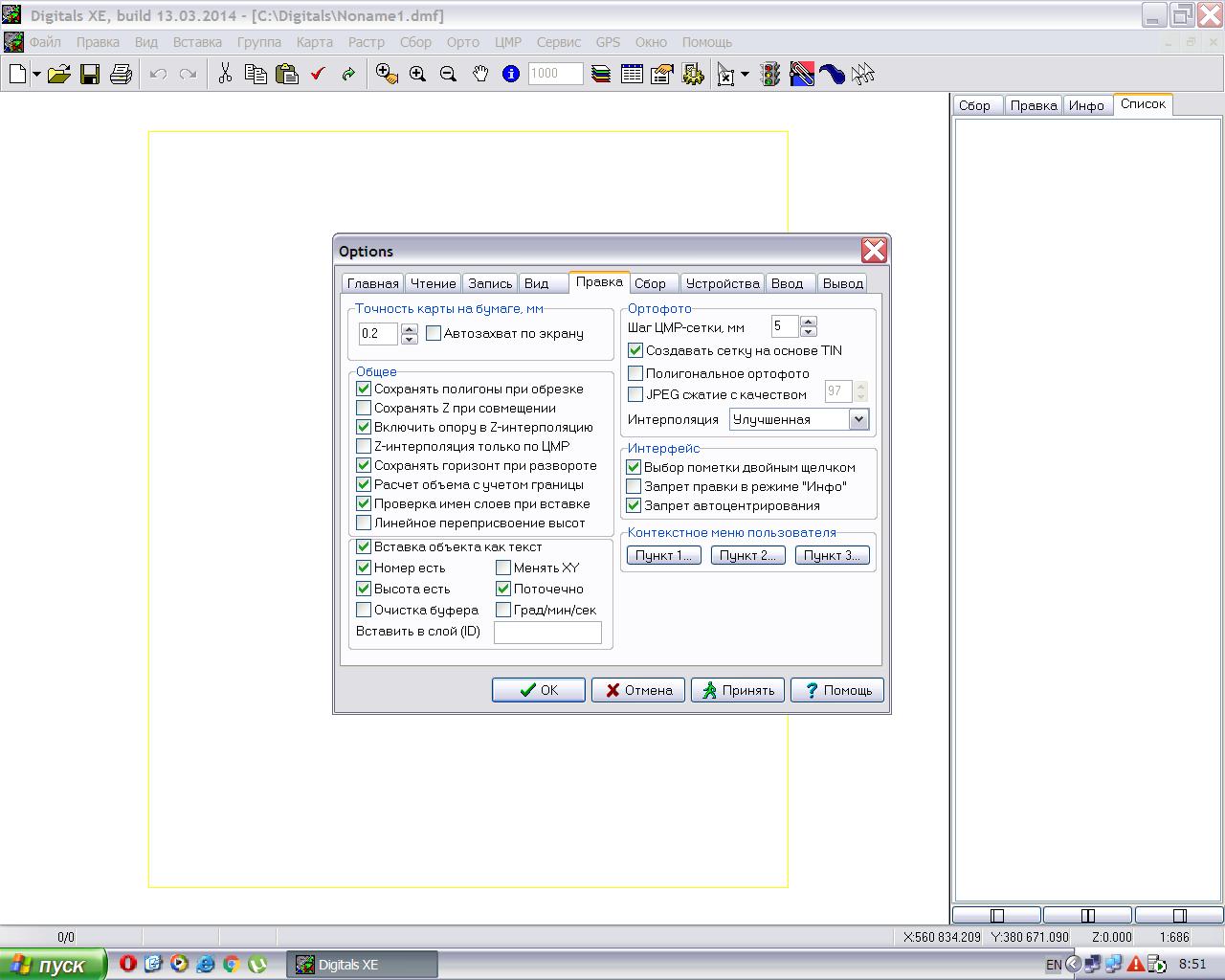Enable Запрет правки в режиме Инфо
Image resolution: width=1225 pixels, height=980 pixels.
click(x=634, y=486)
